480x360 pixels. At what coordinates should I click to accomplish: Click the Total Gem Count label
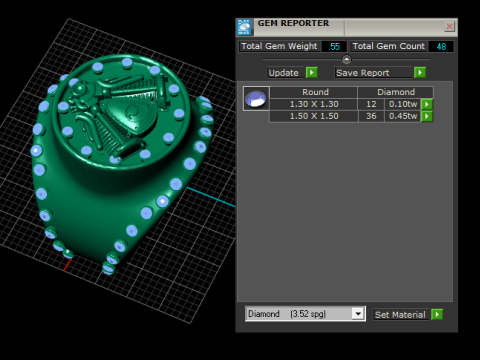pyautogui.click(x=389, y=46)
